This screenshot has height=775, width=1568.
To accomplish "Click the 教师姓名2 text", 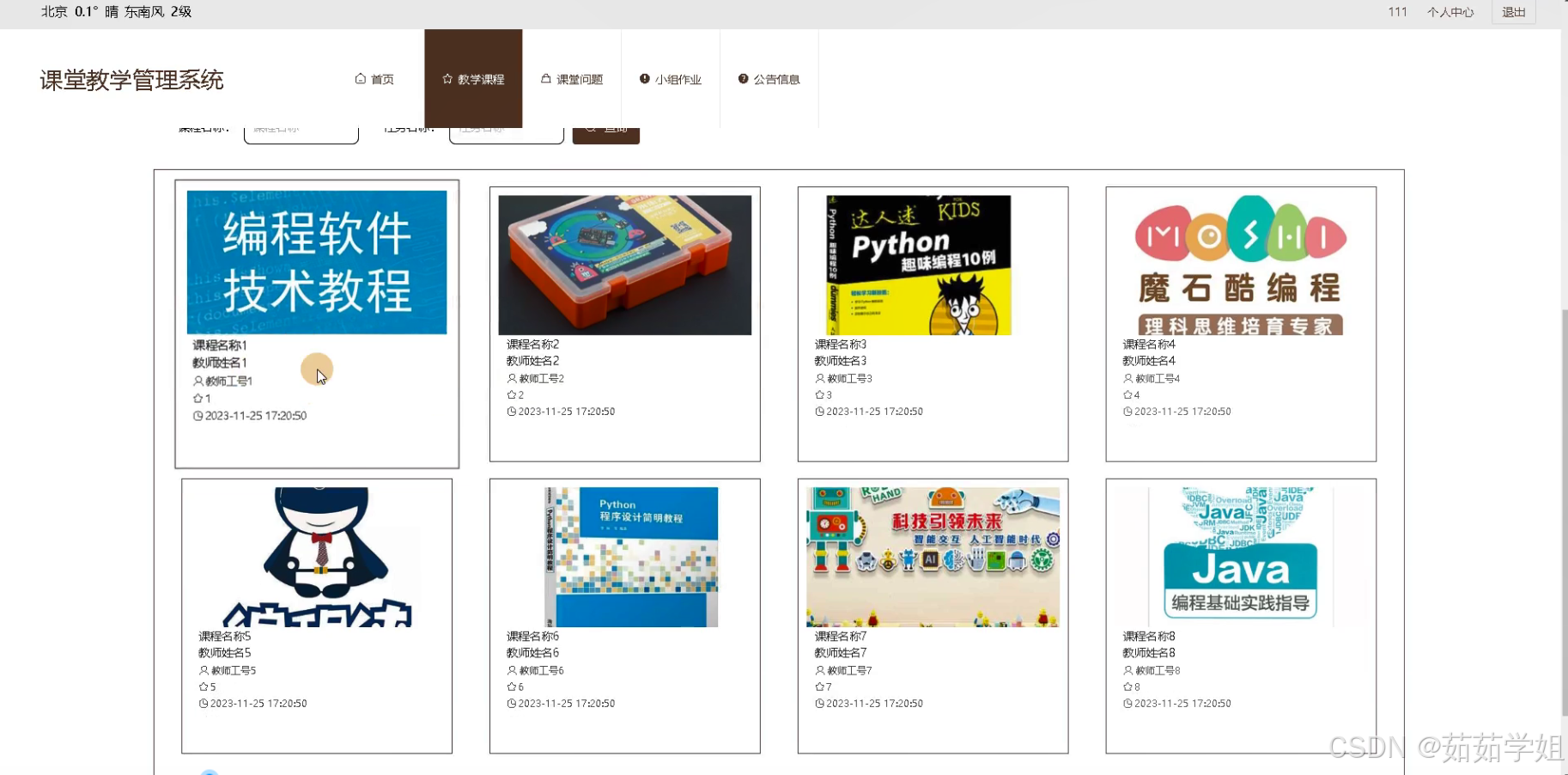I will [532, 361].
